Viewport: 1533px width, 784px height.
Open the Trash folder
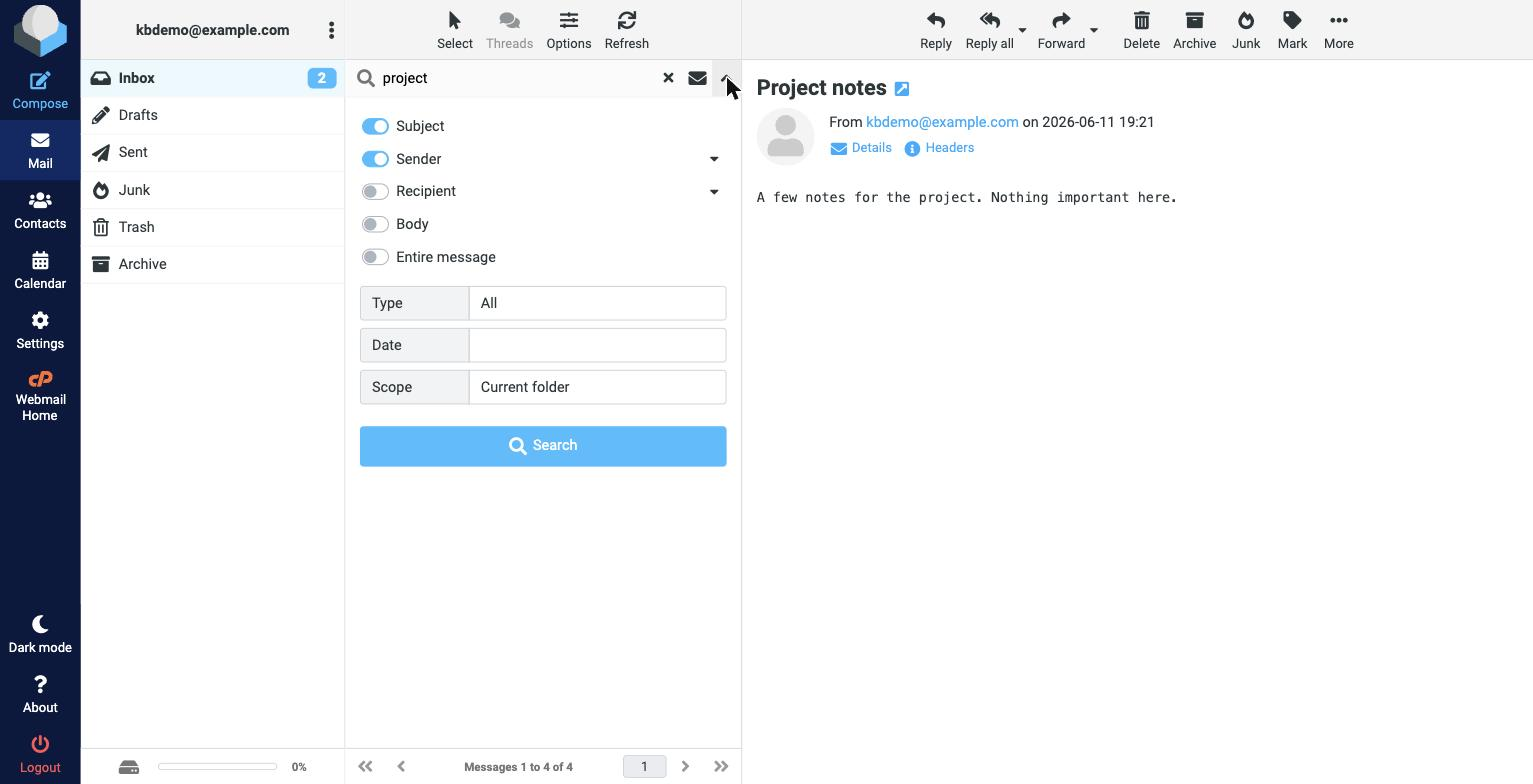[212, 227]
